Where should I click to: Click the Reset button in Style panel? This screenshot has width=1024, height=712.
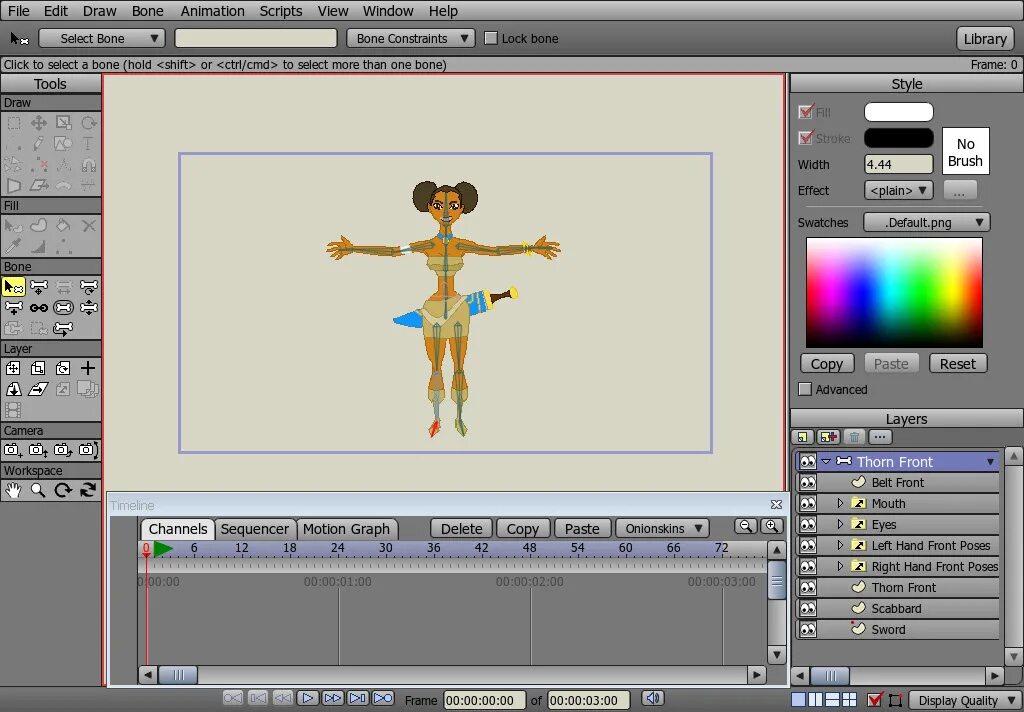point(957,364)
